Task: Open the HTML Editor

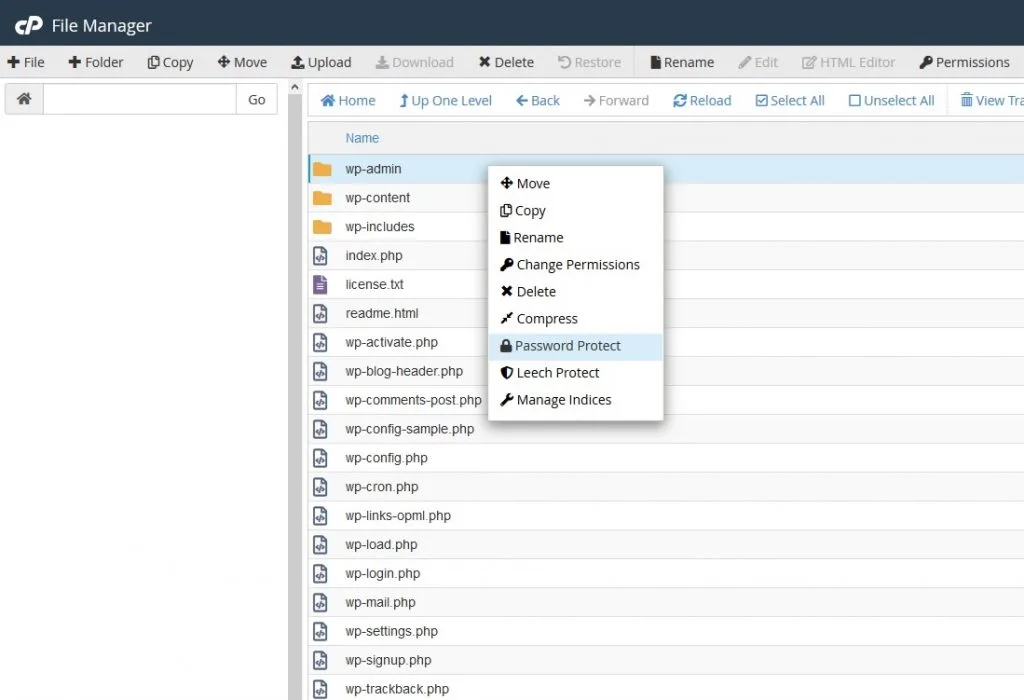Action: coord(848,62)
